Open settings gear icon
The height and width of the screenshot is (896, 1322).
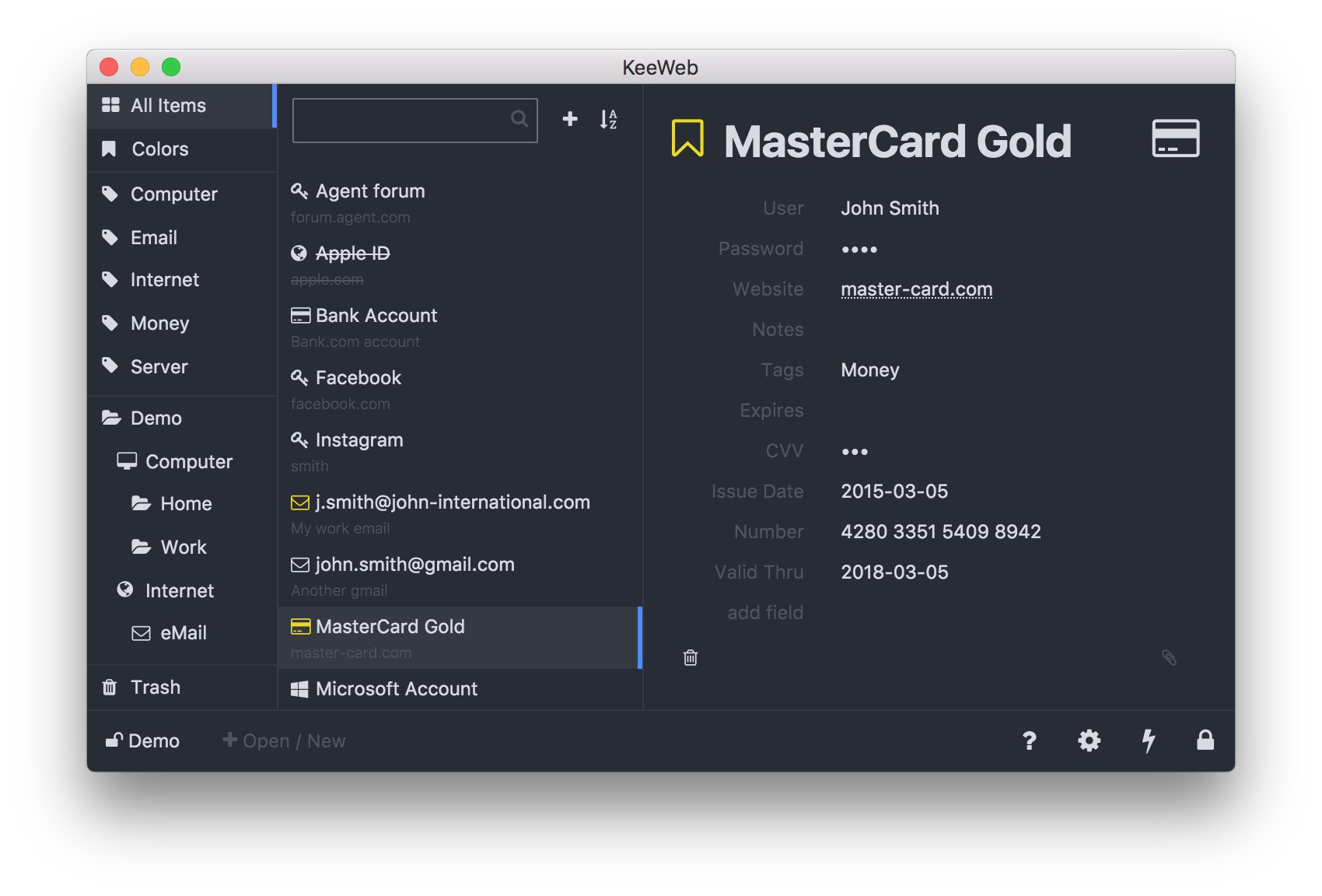click(x=1089, y=740)
